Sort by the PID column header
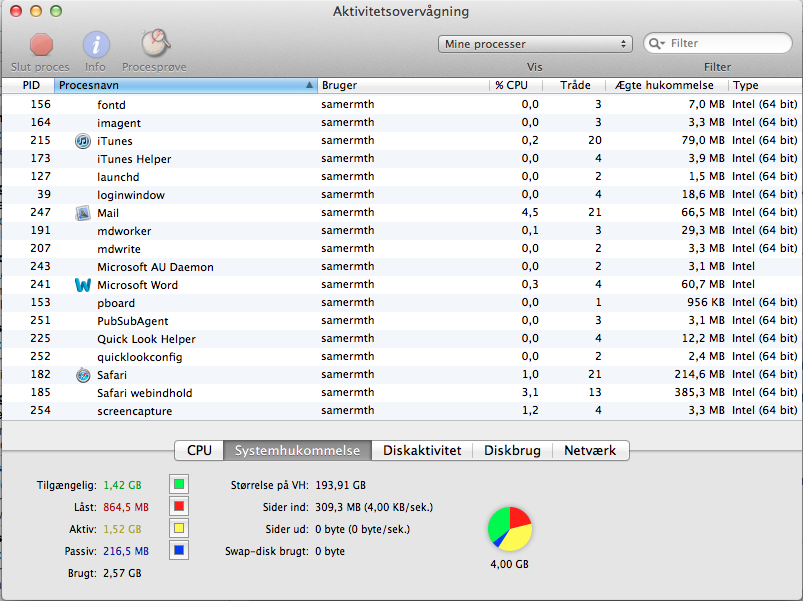 [29, 85]
